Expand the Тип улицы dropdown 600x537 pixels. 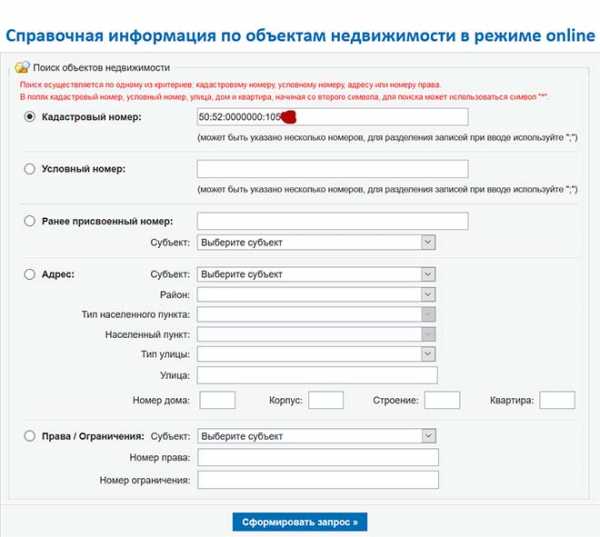[x=316, y=354]
